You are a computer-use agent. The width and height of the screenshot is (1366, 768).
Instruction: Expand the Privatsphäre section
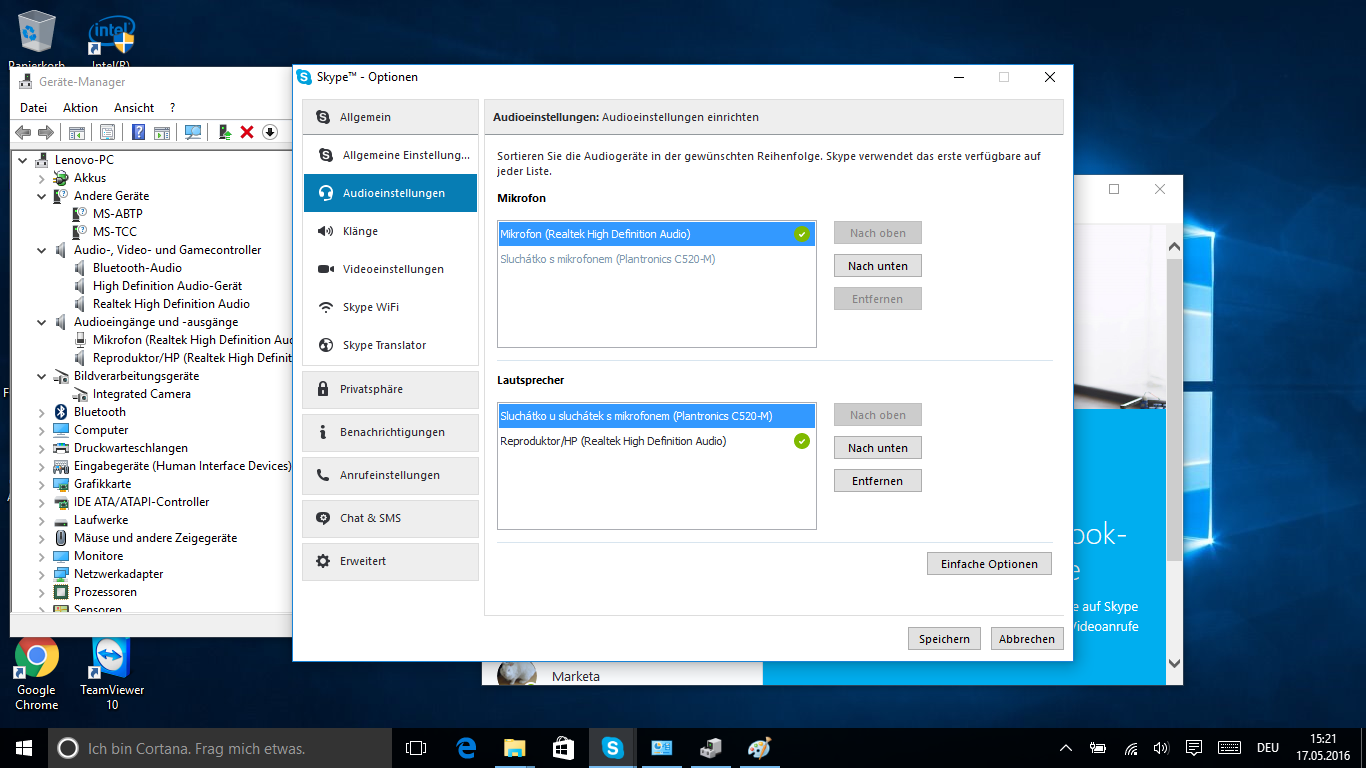391,389
